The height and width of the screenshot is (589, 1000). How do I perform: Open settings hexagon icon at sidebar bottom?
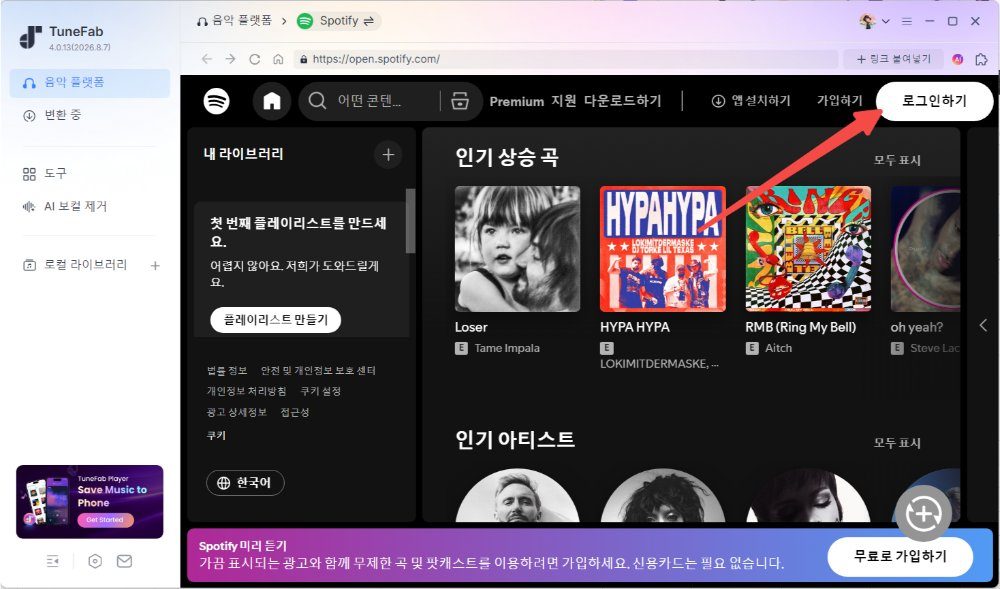(x=95, y=561)
